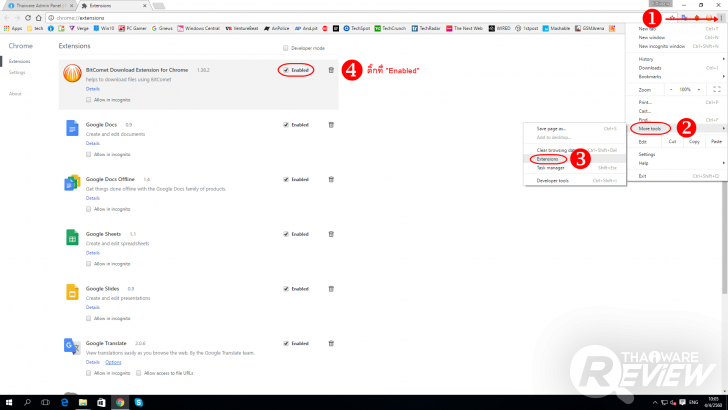Click the Google Docs extension icon

72,128
